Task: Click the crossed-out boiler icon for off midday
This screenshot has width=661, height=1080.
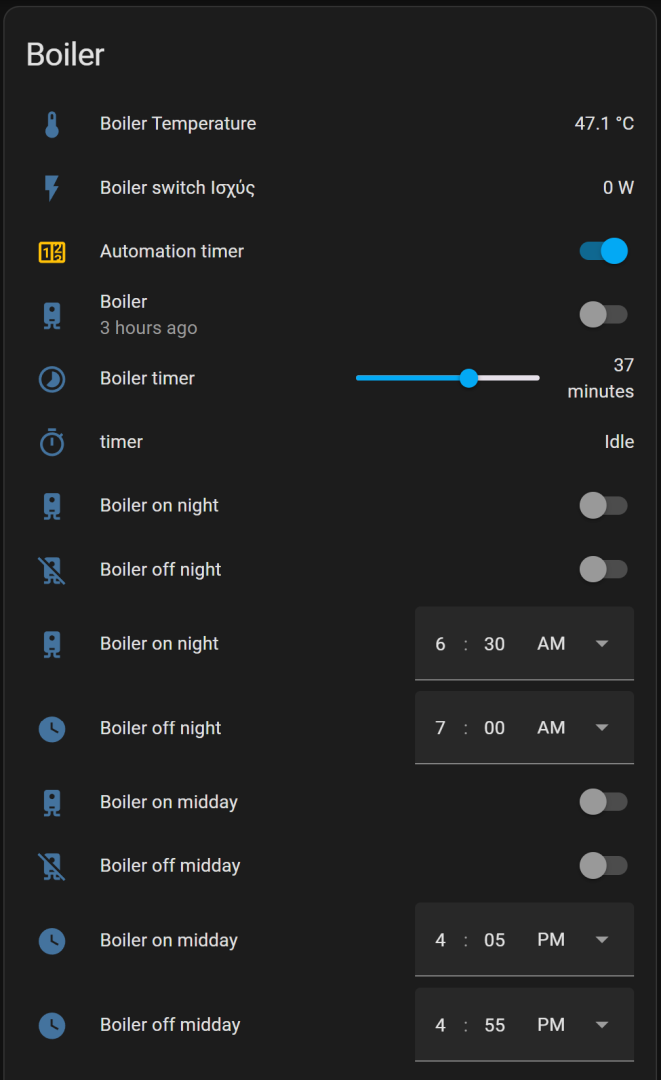Action: [x=52, y=866]
